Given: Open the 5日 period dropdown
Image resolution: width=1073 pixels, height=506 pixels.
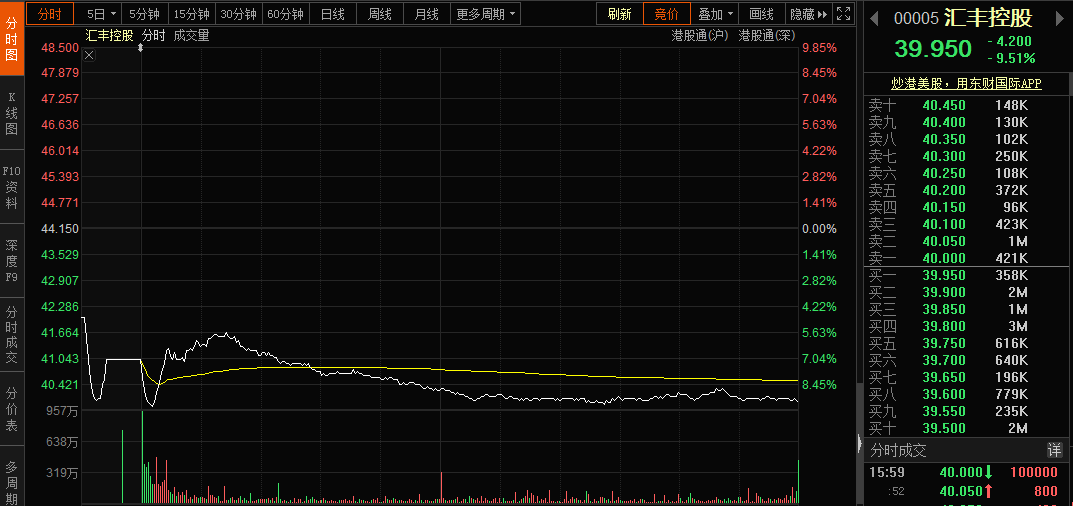Looking at the screenshot, I should click(101, 14).
